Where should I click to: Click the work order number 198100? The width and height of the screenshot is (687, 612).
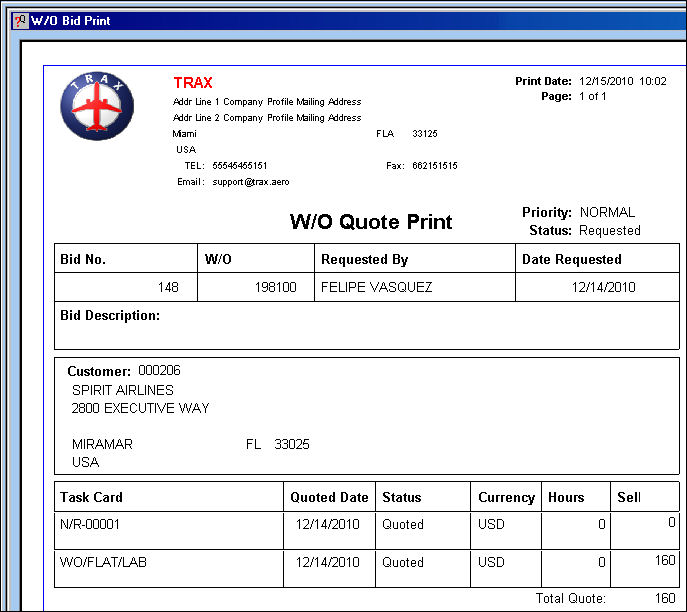click(x=276, y=287)
